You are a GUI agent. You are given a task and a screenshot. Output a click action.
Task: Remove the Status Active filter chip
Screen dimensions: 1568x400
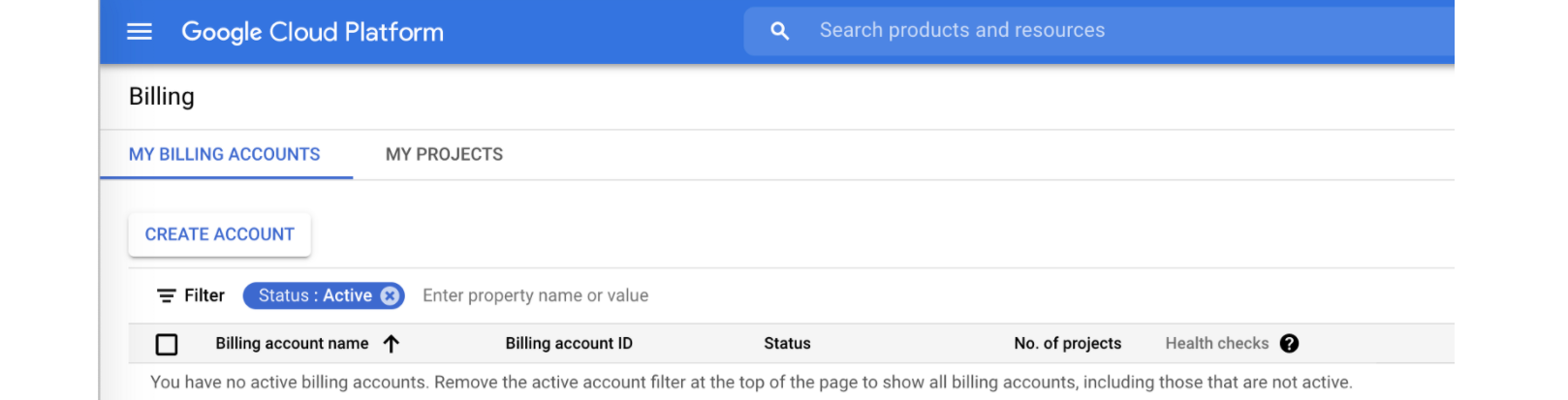pyautogui.click(x=390, y=295)
